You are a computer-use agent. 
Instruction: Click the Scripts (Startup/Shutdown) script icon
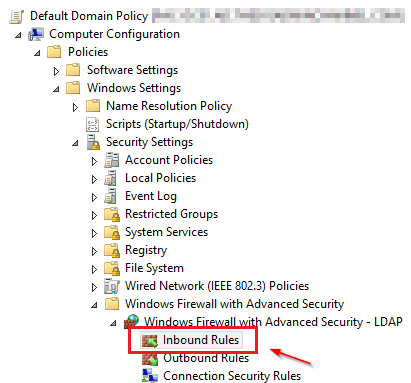92,124
